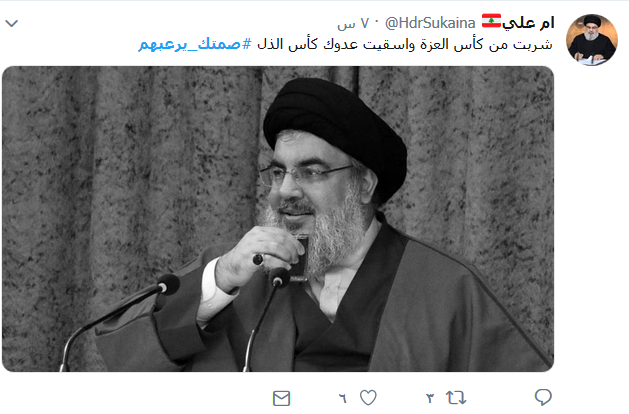629x414 pixels.
Task: Click the like count ٦
Action: (x=342, y=398)
